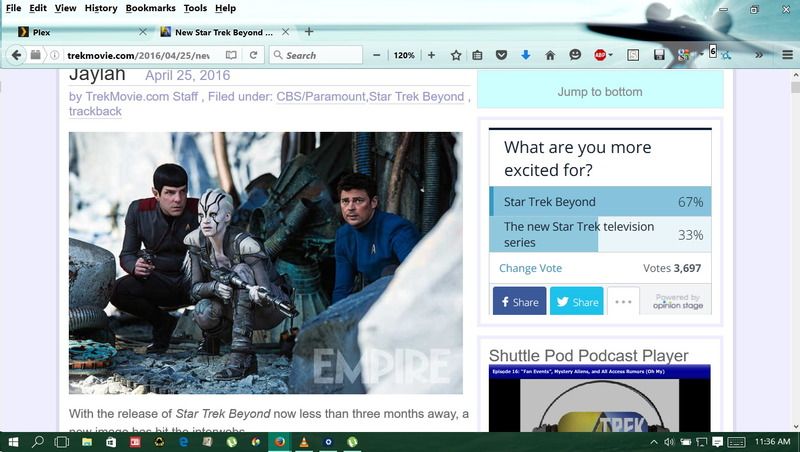Click the reload page icon

point(253,55)
